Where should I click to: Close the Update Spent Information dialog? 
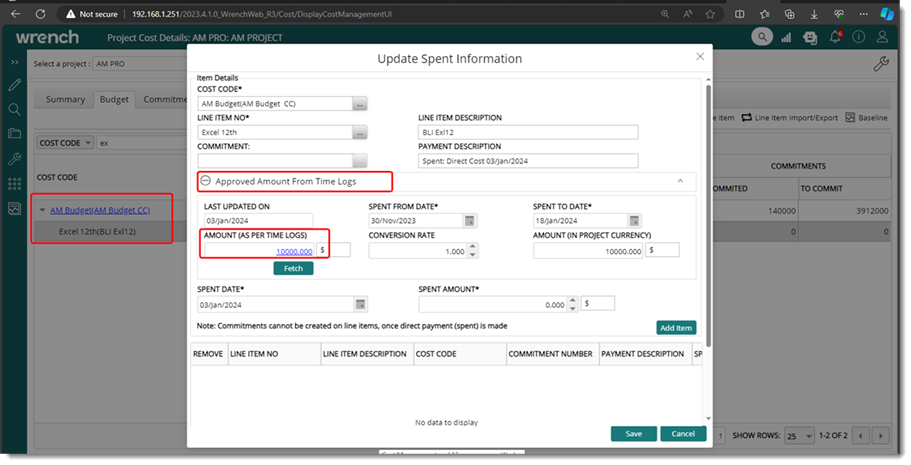pos(700,57)
